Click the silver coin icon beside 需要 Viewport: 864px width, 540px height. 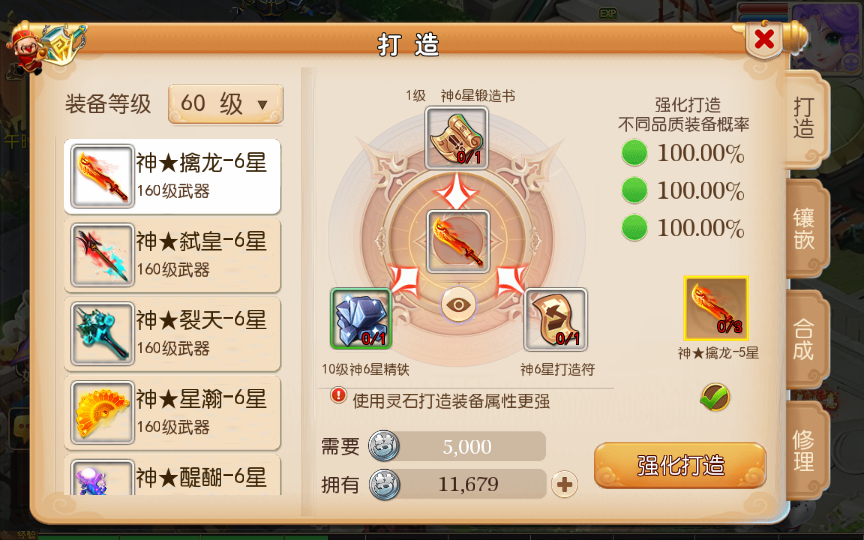[384, 446]
